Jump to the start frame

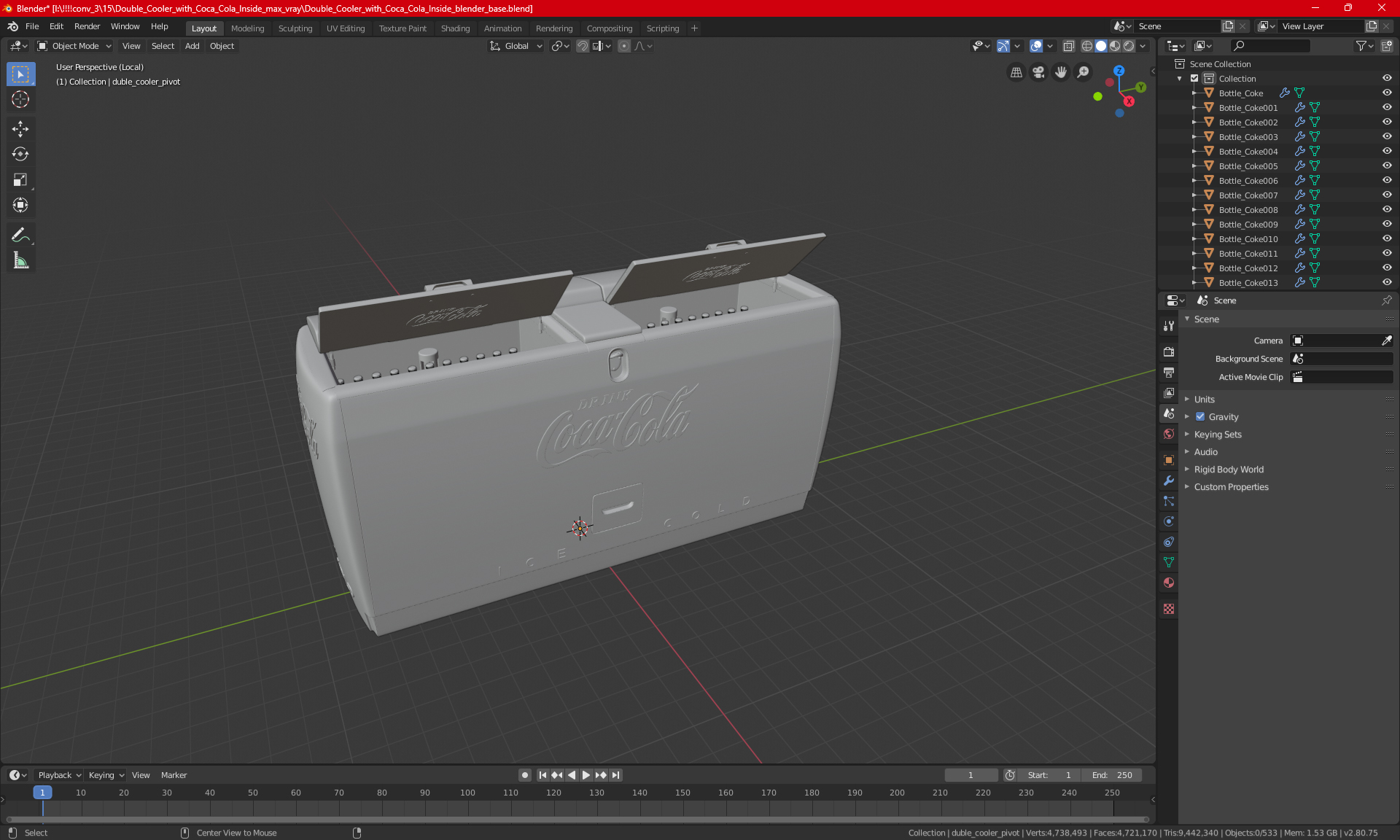point(542,775)
